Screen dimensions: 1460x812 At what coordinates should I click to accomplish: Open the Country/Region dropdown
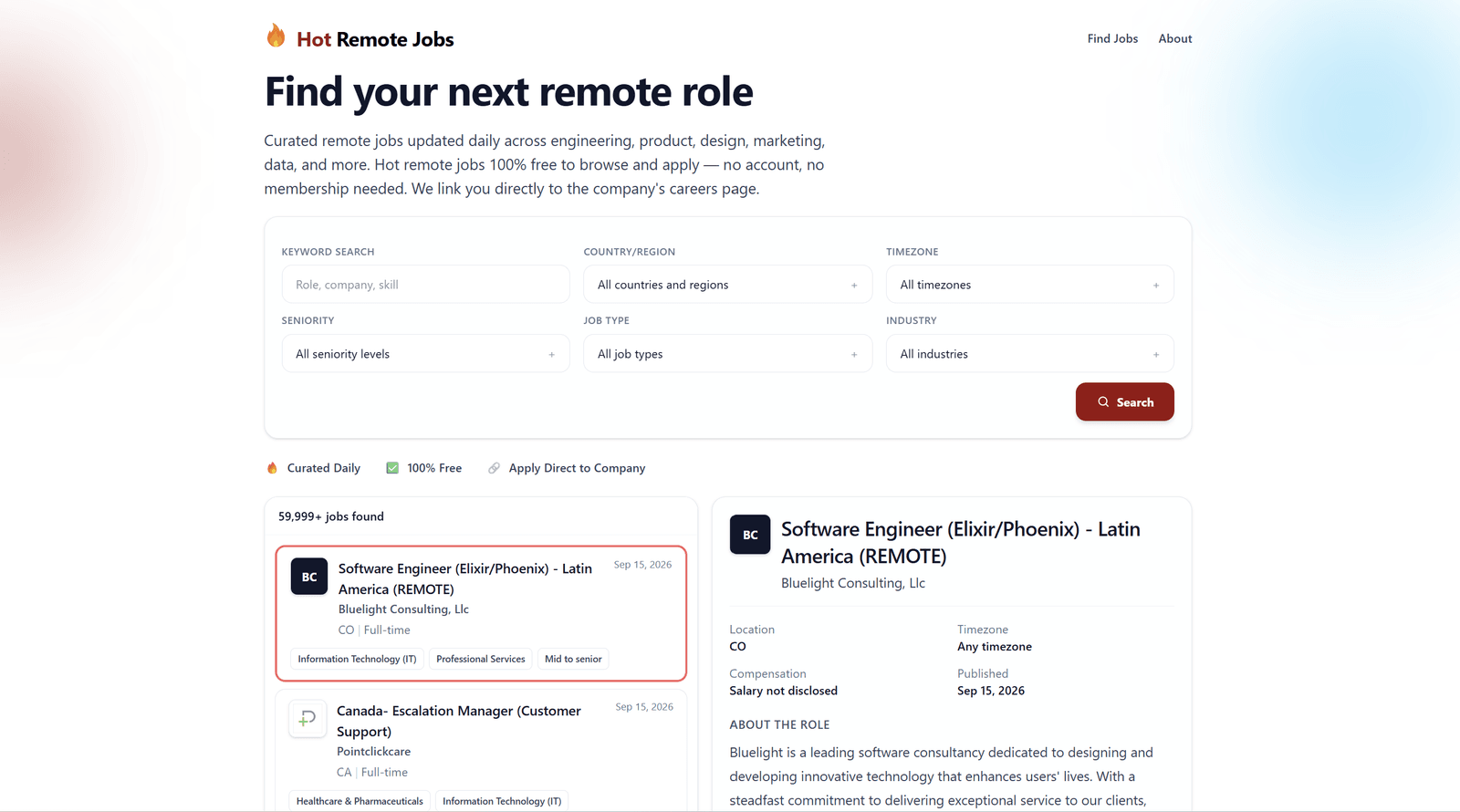point(727,285)
